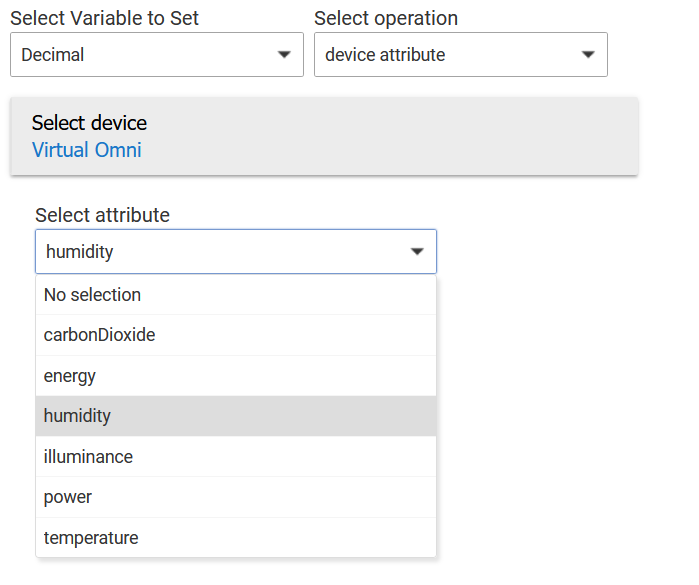Choose illuminance attribute option
This screenshot has height=585, width=699.
(88, 457)
